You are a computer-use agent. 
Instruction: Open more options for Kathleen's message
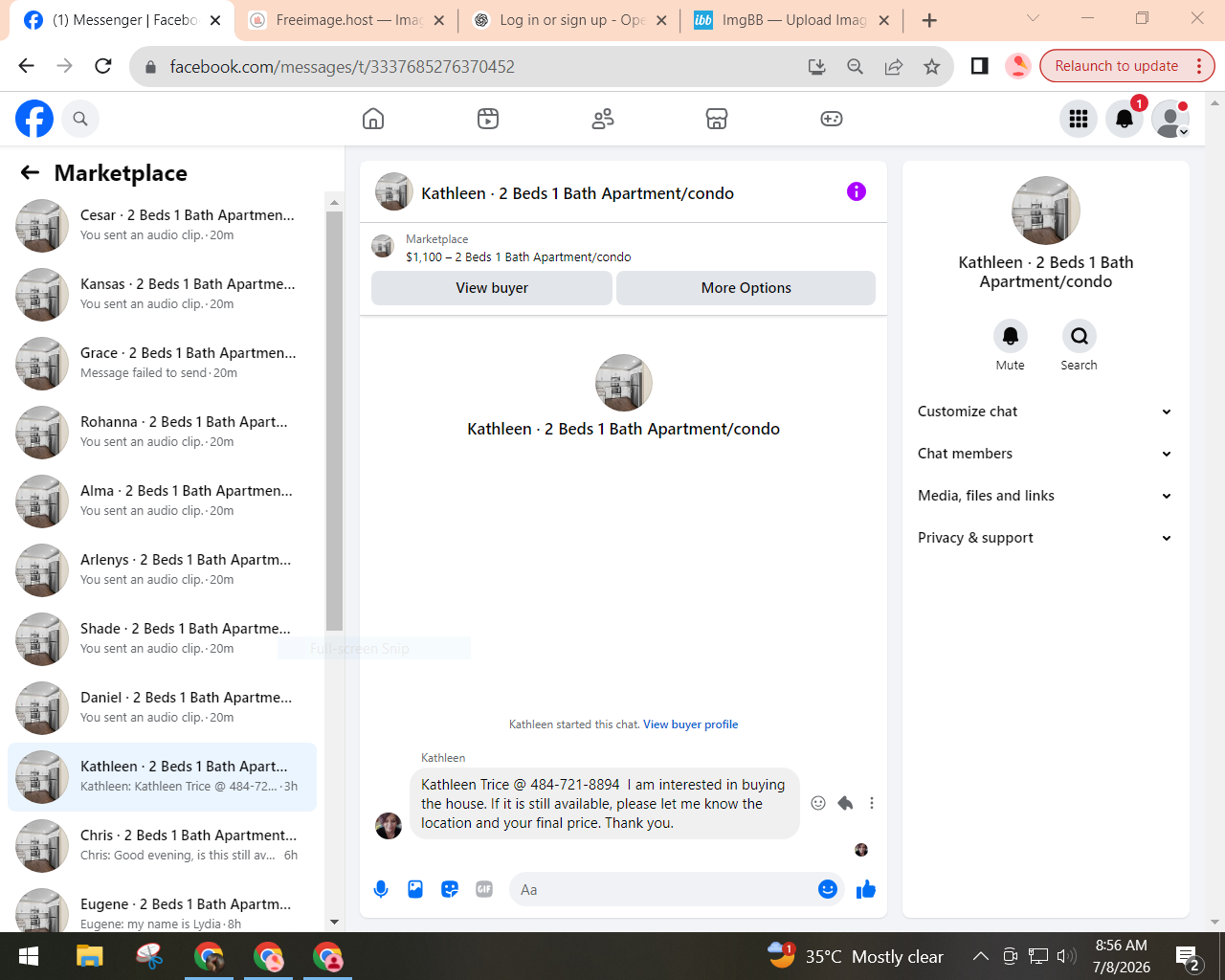click(x=872, y=803)
